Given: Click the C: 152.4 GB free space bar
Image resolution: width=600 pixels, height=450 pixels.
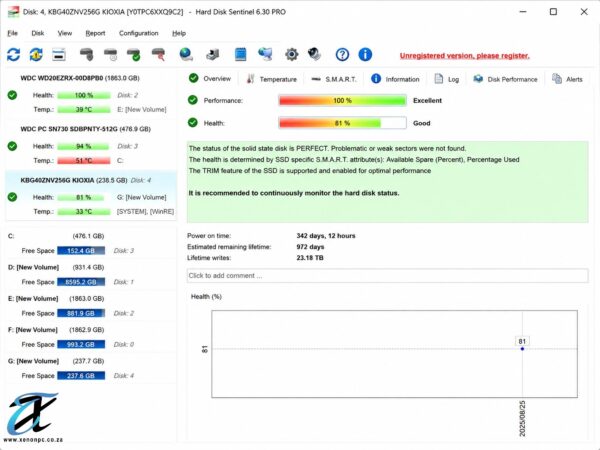Looking at the screenshot, I should point(81,251).
